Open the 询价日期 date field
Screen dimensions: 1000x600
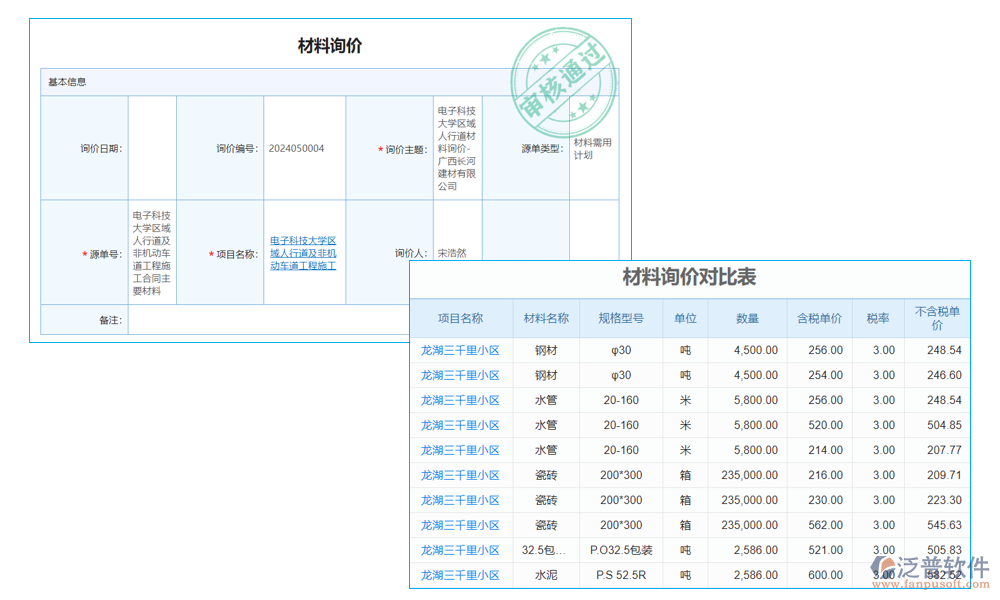pyautogui.click(x=150, y=148)
